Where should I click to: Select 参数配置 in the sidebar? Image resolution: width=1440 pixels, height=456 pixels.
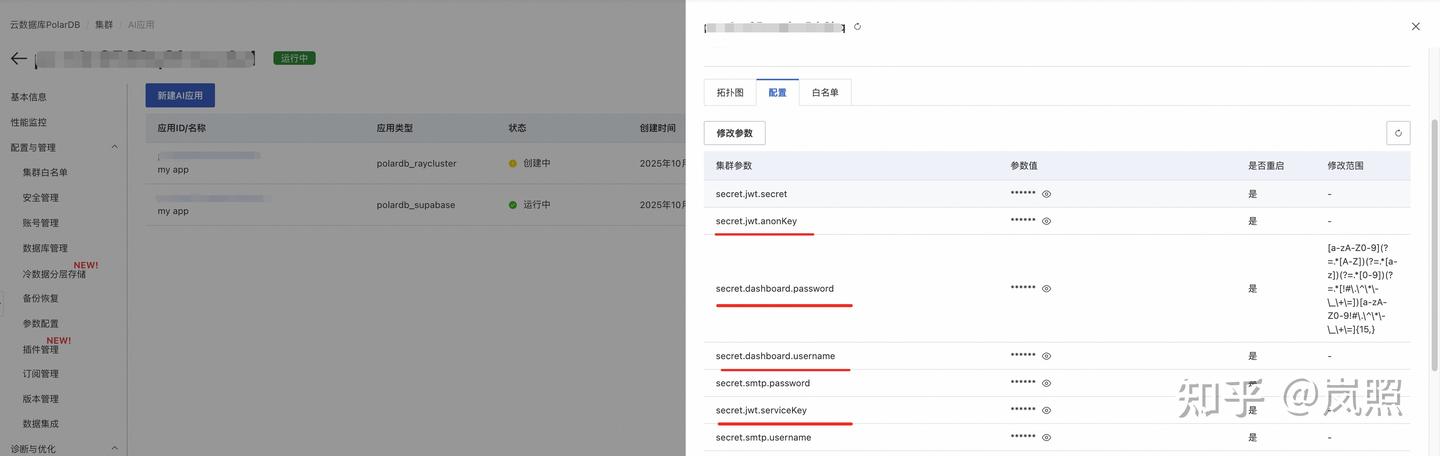point(41,324)
